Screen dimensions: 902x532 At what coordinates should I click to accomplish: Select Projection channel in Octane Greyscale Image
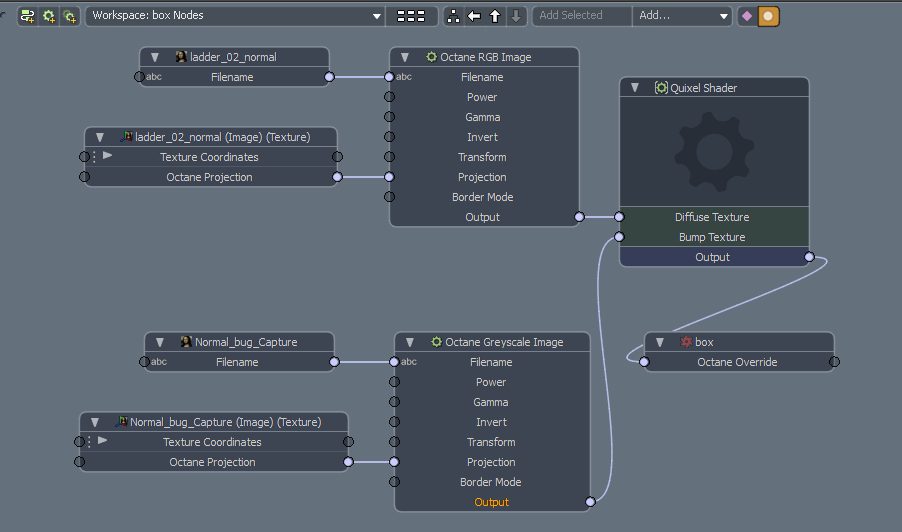point(491,462)
